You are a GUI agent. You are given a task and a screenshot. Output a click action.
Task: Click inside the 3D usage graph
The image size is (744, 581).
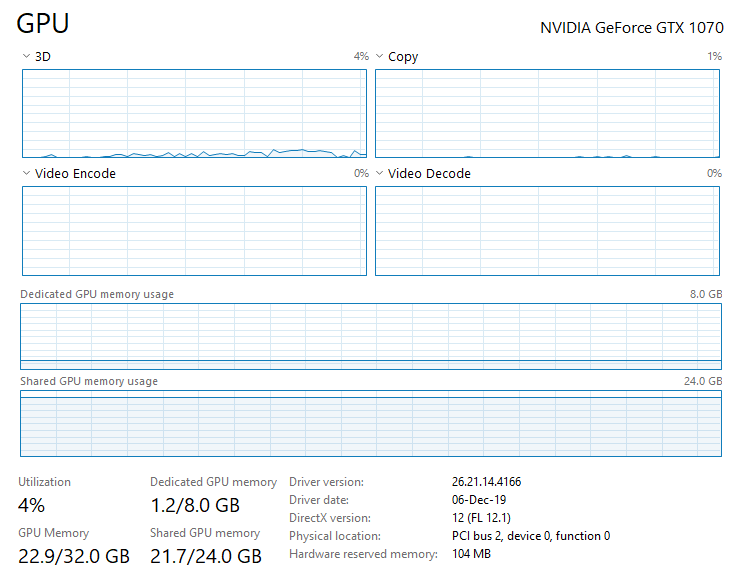point(194,113)
